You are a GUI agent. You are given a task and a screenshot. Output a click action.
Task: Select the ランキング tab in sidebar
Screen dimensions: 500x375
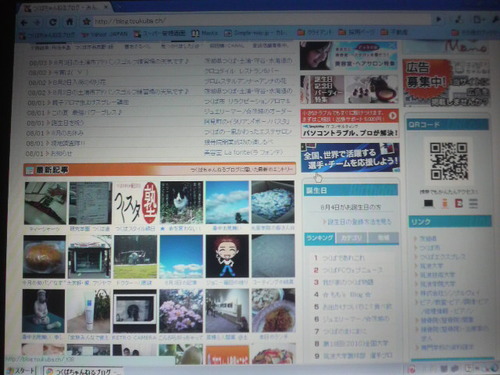click(x=319, y=238)
